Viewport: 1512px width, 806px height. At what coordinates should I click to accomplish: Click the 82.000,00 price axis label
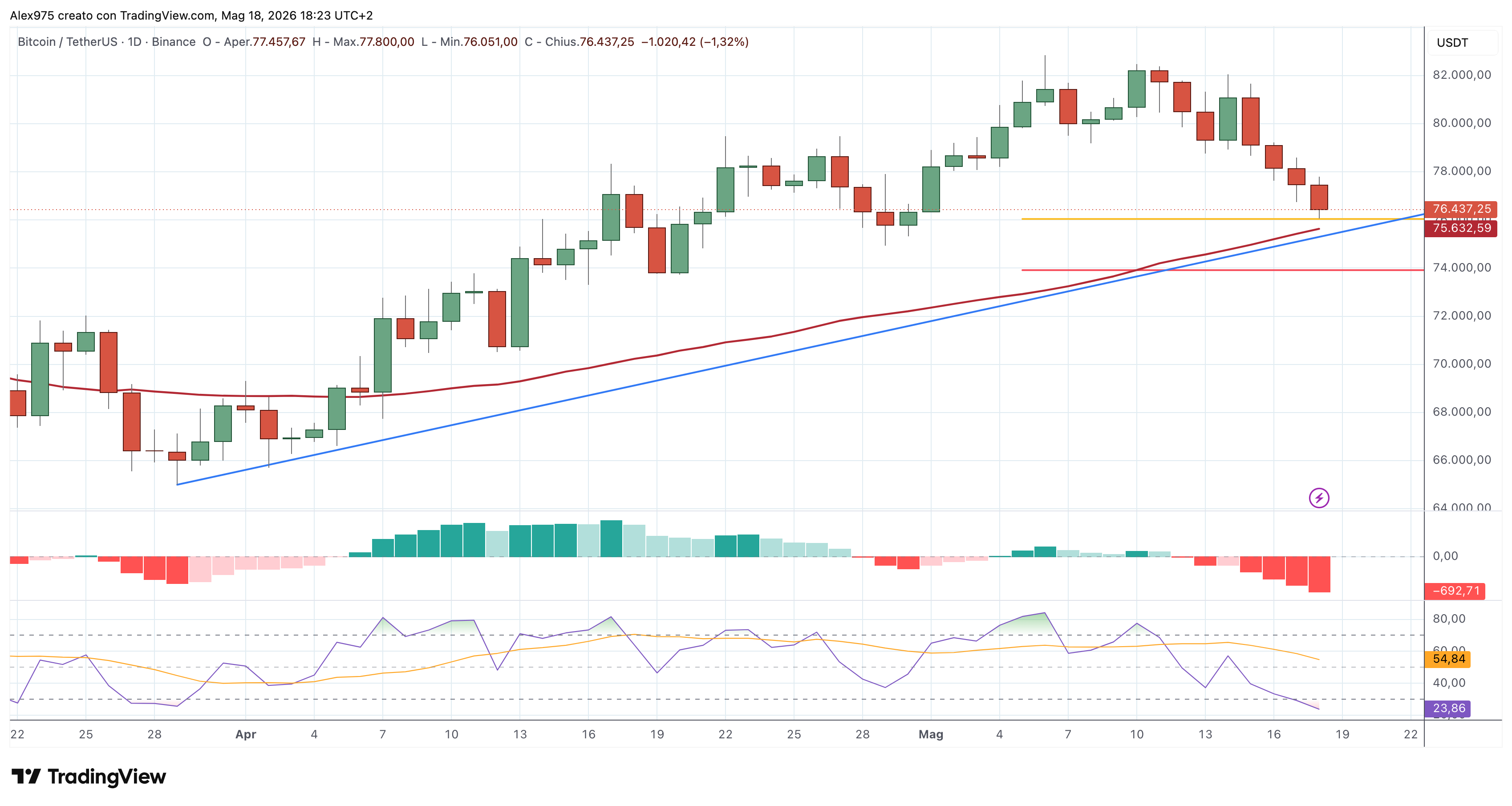pos(1462,75)
